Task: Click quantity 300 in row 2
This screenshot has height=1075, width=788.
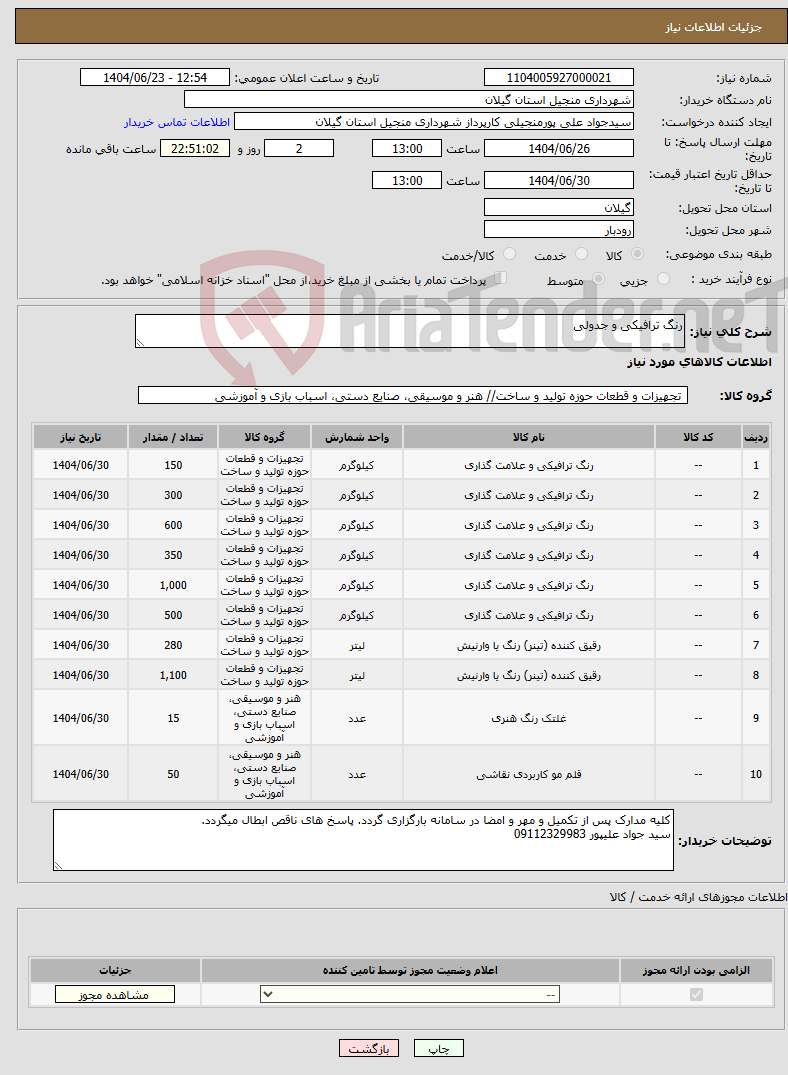Action: tap(173, 495)
